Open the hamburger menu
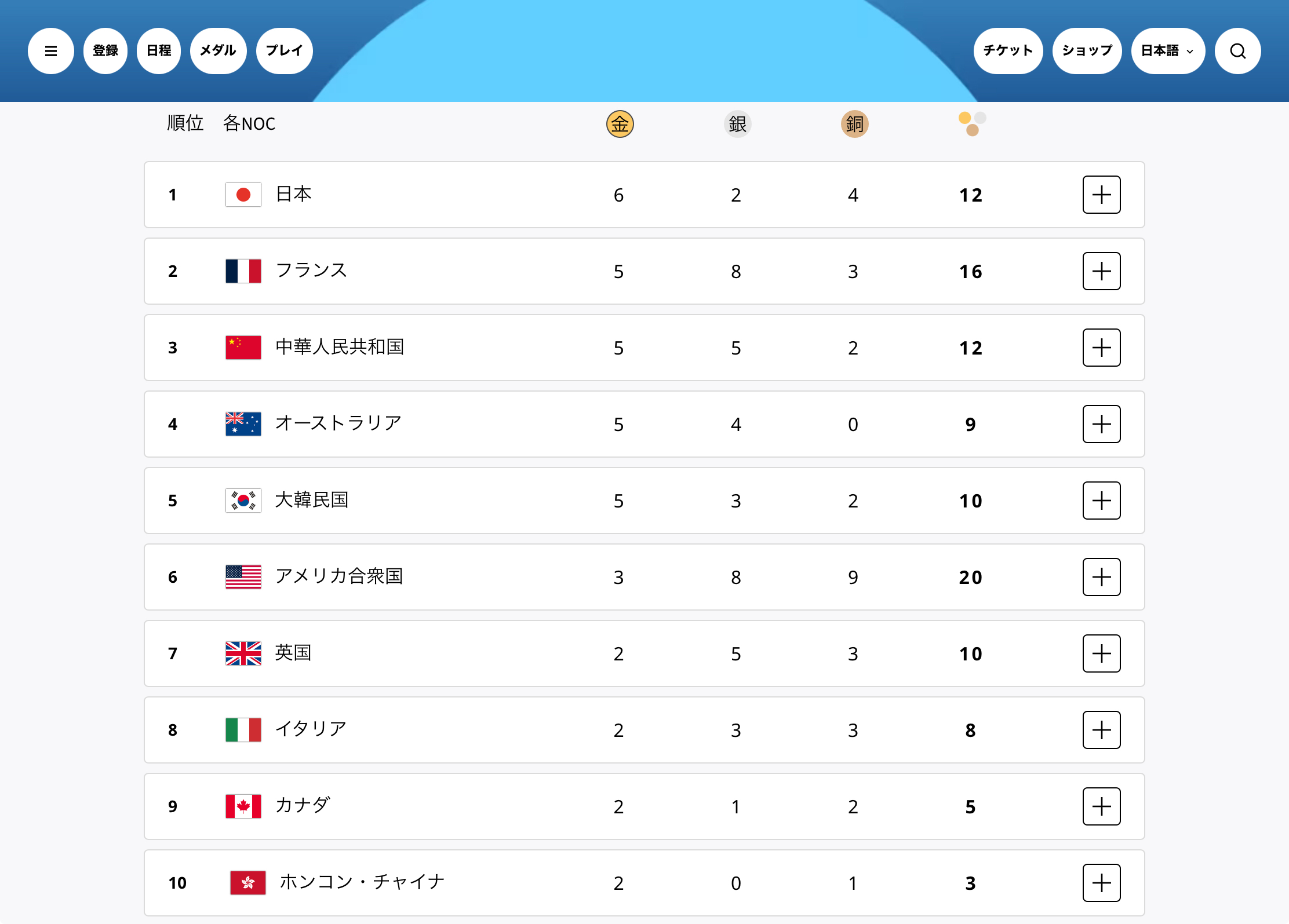1289x924 pixels. [x=51, y=51]
